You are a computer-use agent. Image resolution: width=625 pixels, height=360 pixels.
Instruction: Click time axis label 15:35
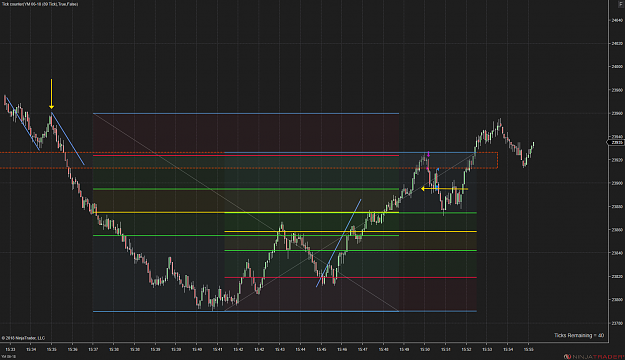point(51,350)
